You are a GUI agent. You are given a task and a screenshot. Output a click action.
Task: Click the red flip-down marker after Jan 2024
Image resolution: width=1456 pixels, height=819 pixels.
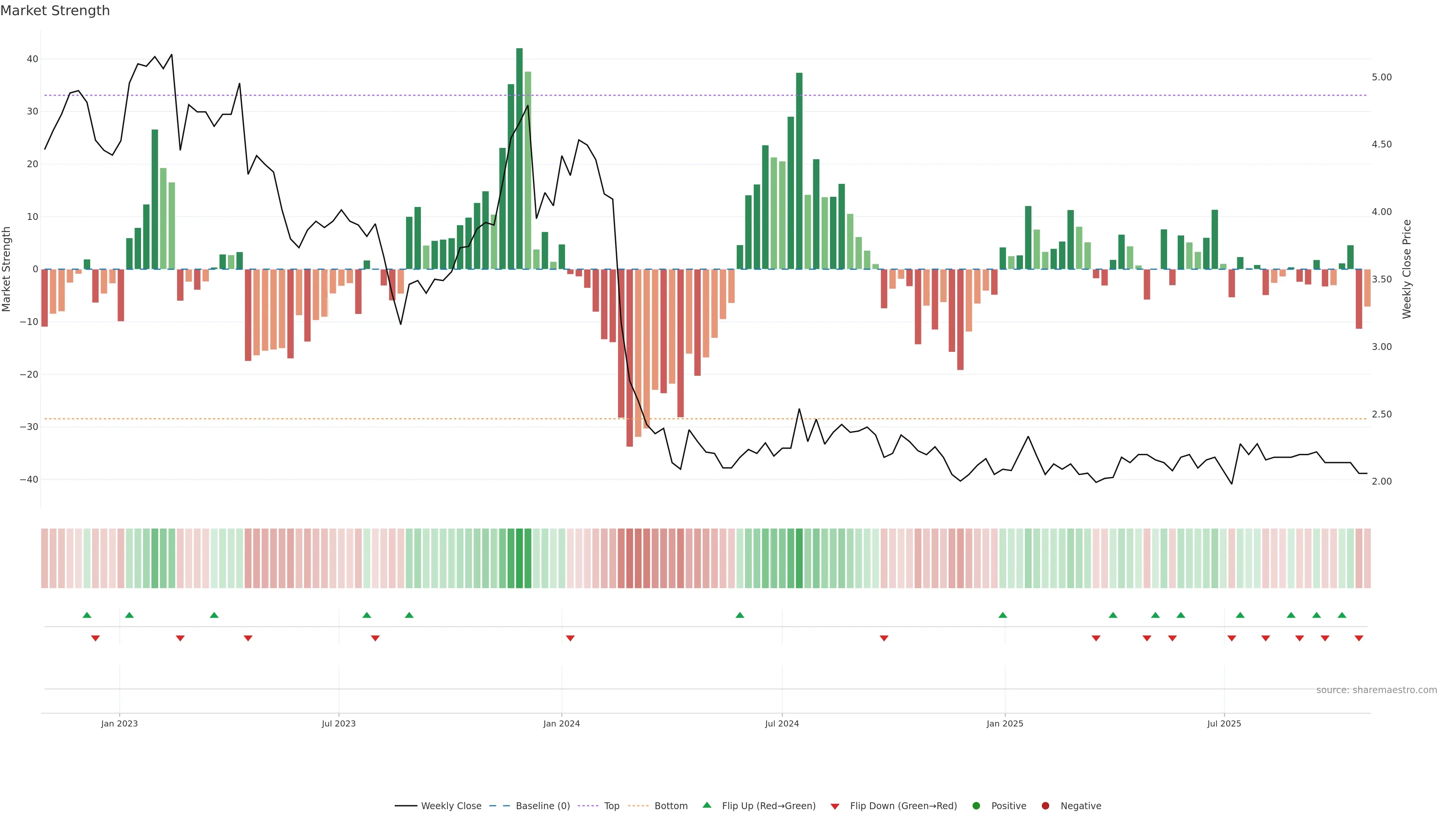[570, 638]
